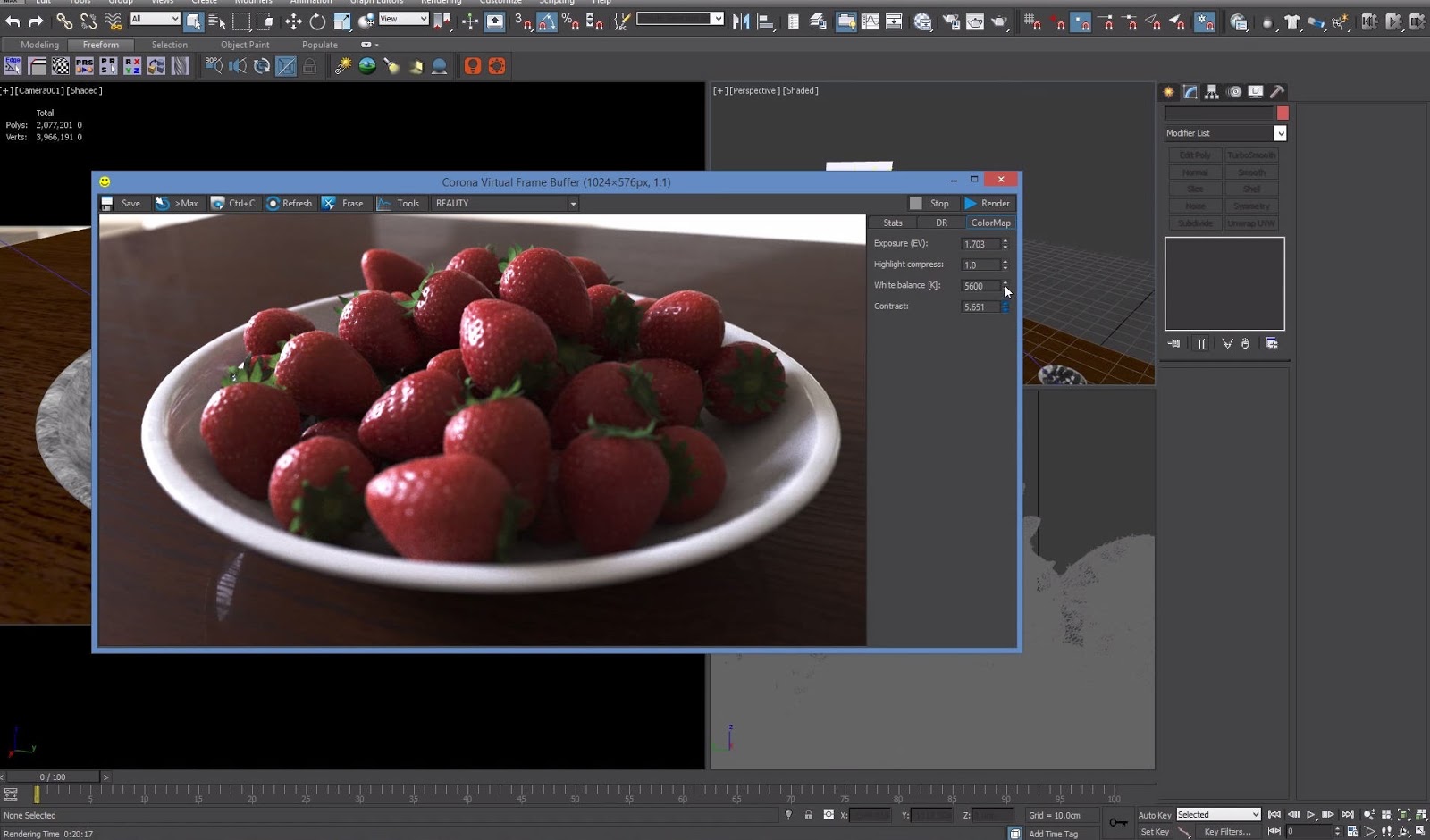Toggle Auto Key animation mode
The height and width of the screenshot is (840, 1430).
(x=1154, y=815)
